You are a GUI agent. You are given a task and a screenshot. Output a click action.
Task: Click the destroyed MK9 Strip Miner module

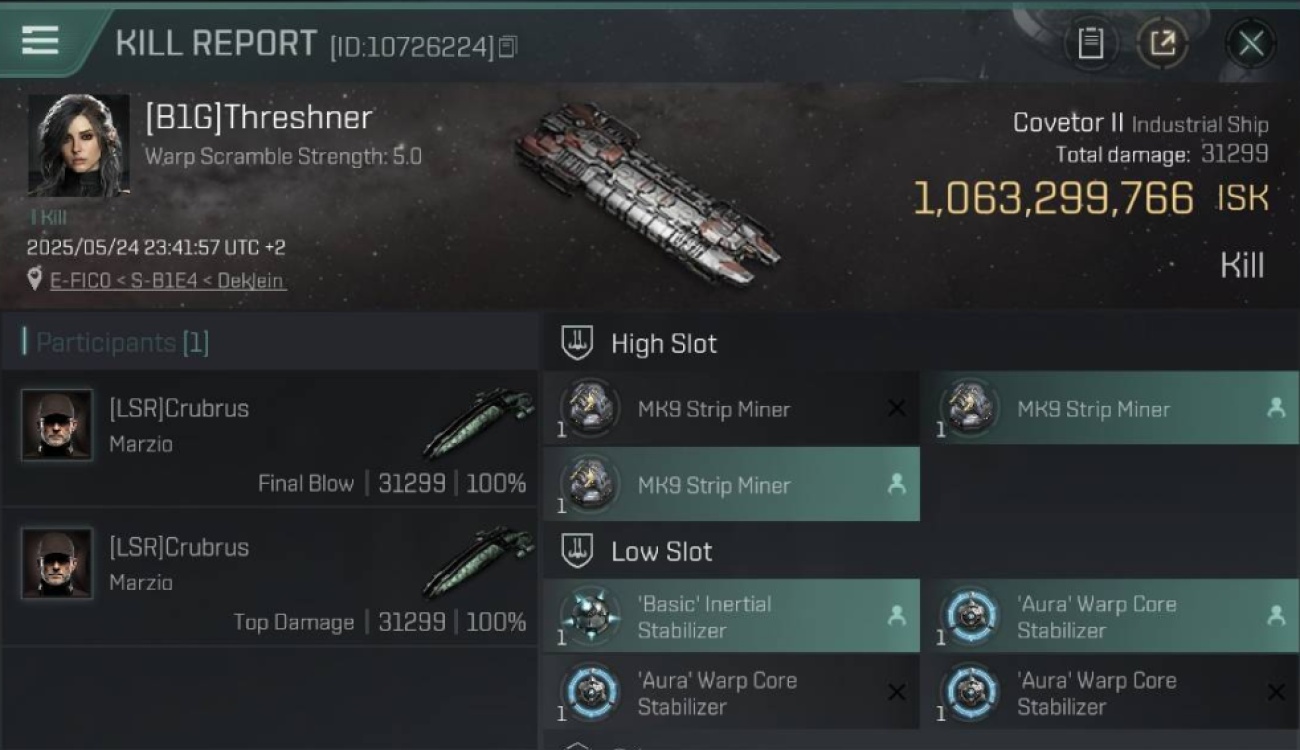pos(731,409)
